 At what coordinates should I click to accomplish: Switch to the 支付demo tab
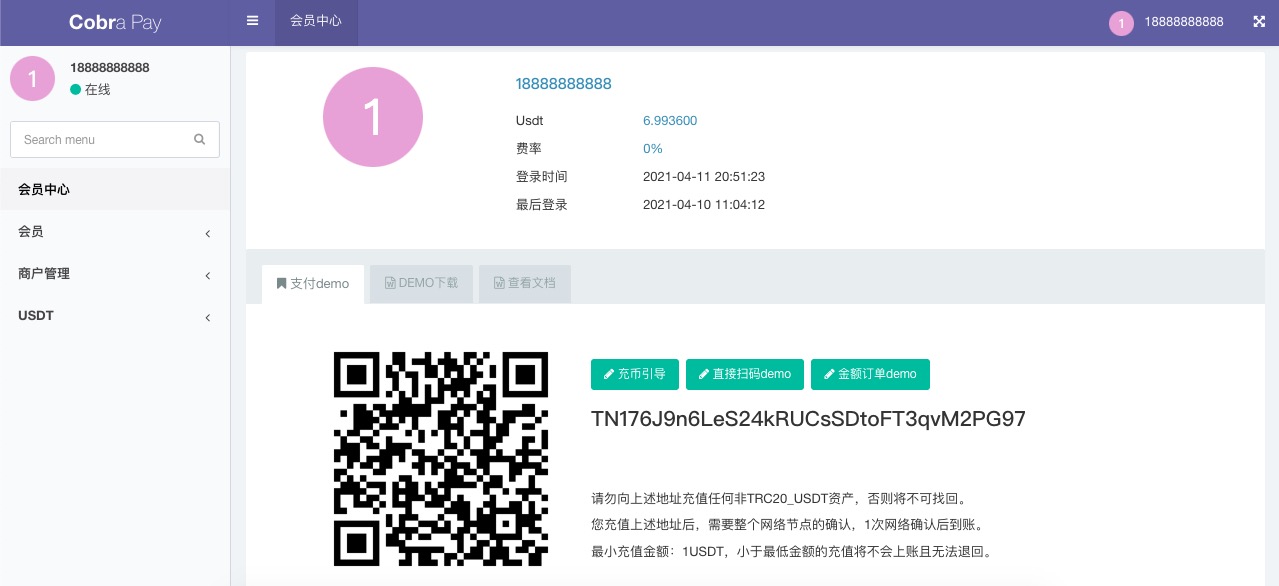(x=313, y=284)
